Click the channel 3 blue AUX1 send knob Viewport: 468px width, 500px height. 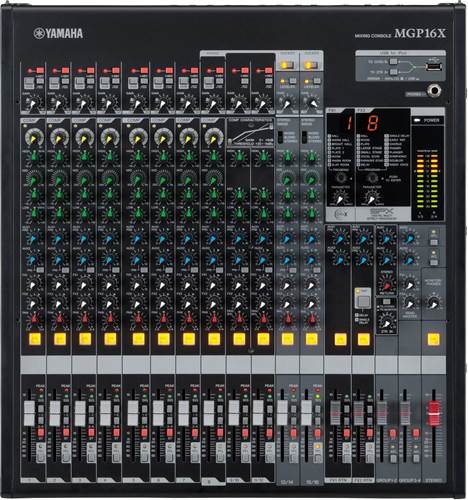(84, 239)
